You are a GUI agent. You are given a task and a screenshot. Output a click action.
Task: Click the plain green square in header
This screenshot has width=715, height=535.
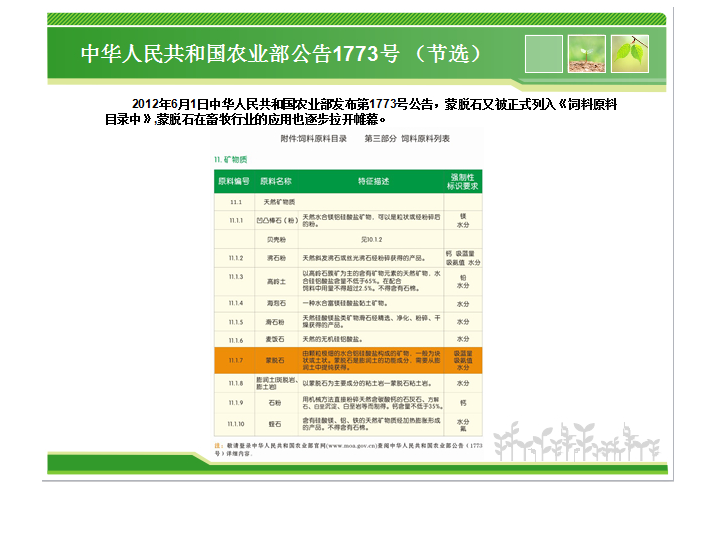click(542, 53)
